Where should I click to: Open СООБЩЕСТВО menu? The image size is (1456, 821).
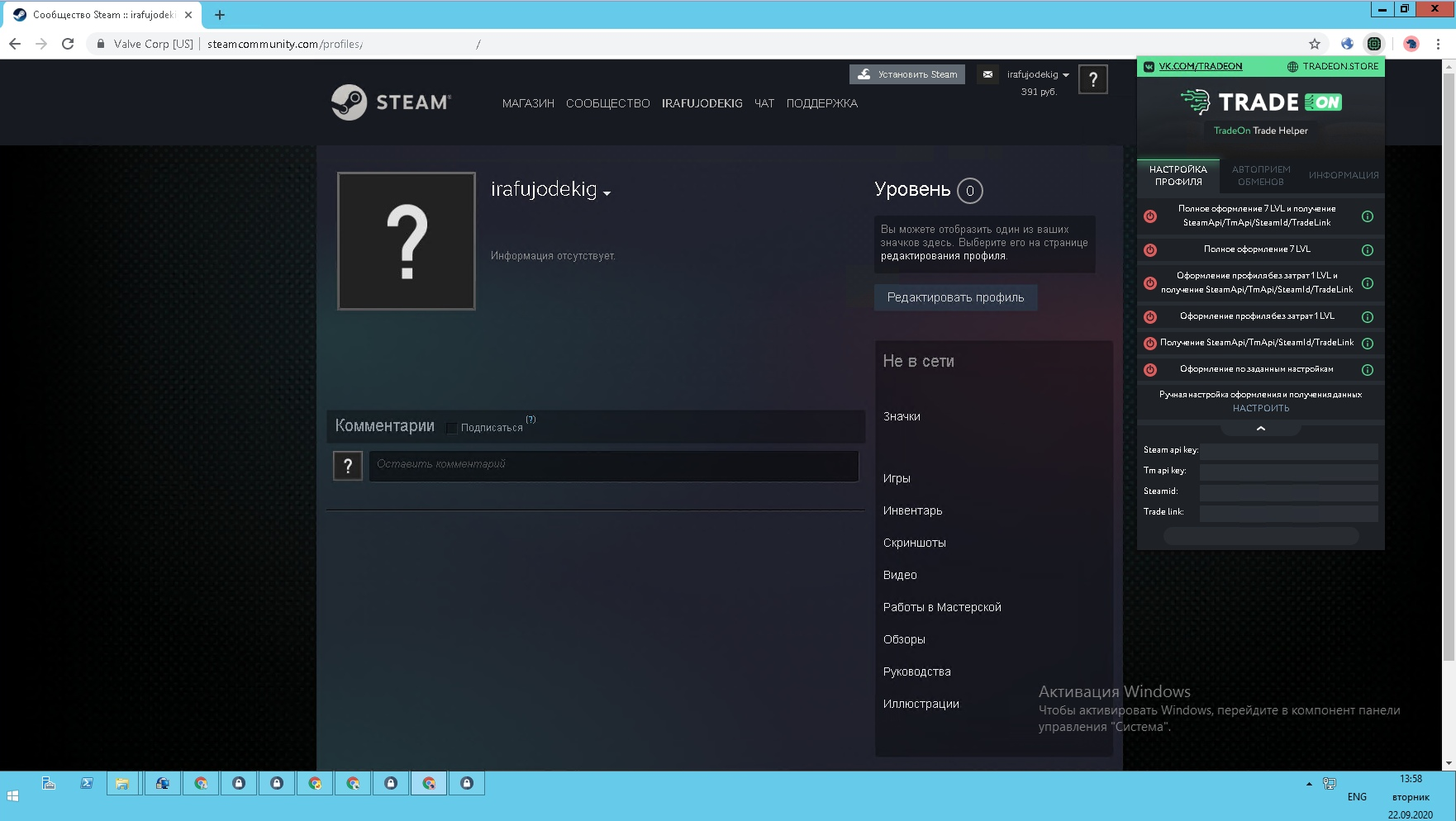coord(608,103)
